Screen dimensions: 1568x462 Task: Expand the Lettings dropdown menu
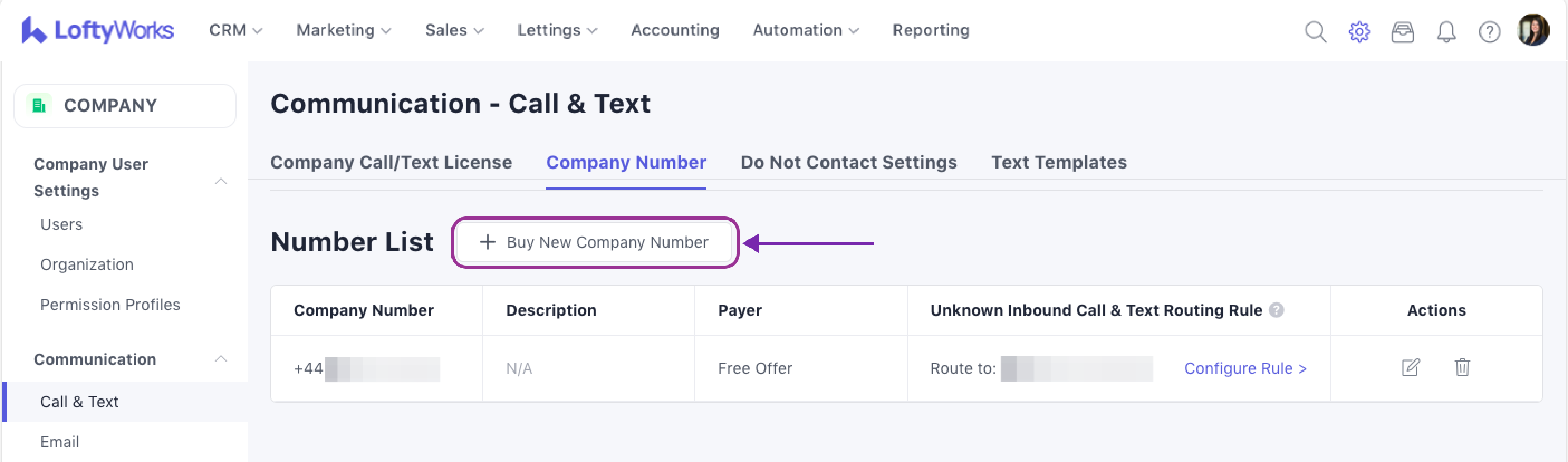tap(557, 30)
